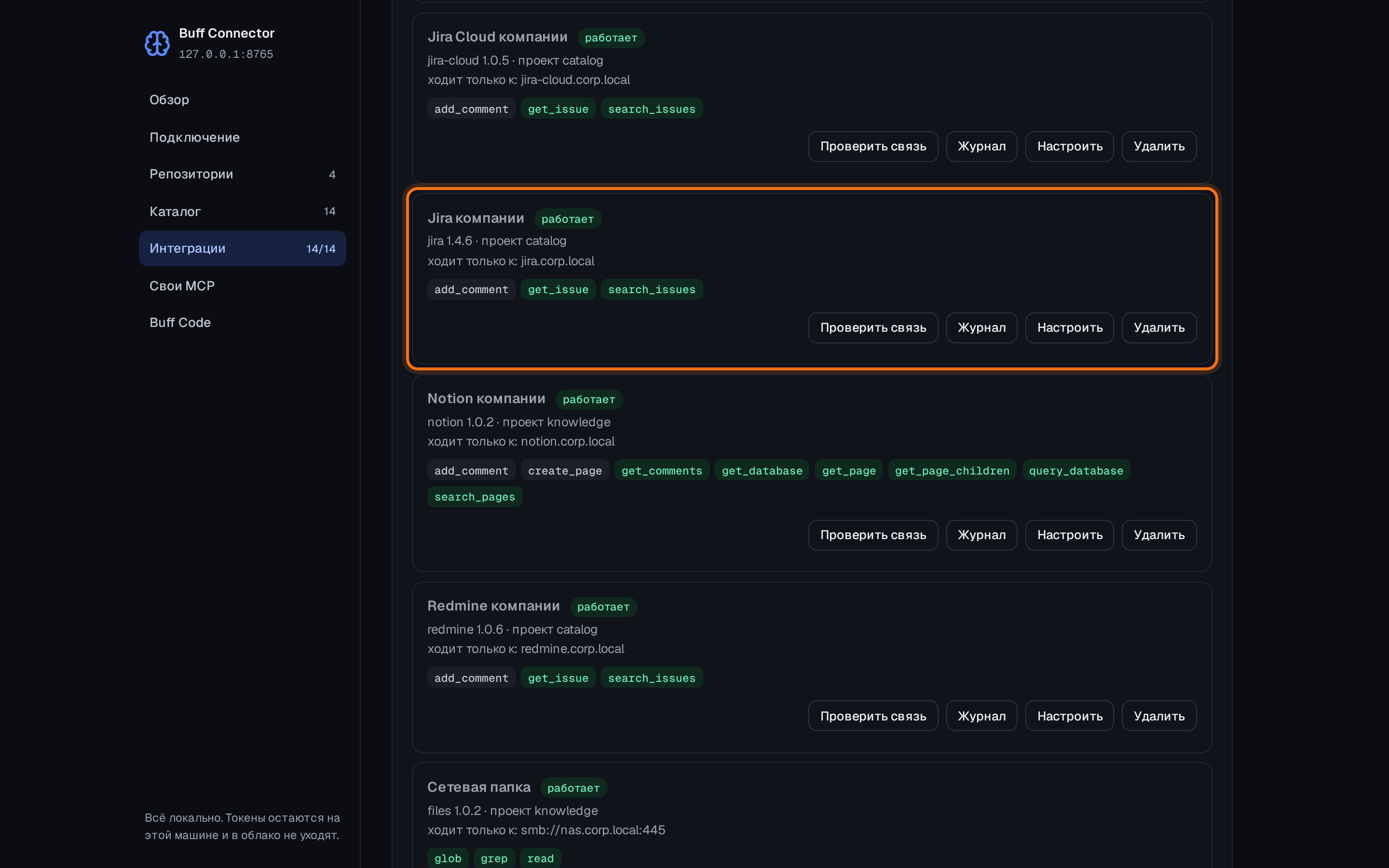Click the get_page_children tool tag

pos(952,471)
